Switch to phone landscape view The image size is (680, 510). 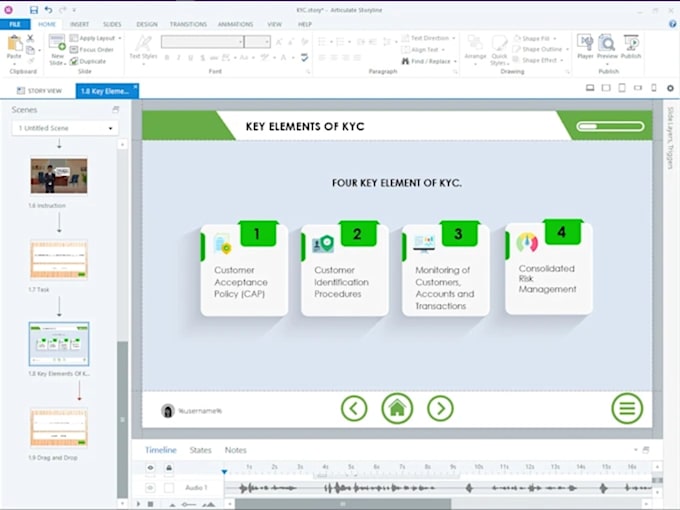click(x=638, y=88)
